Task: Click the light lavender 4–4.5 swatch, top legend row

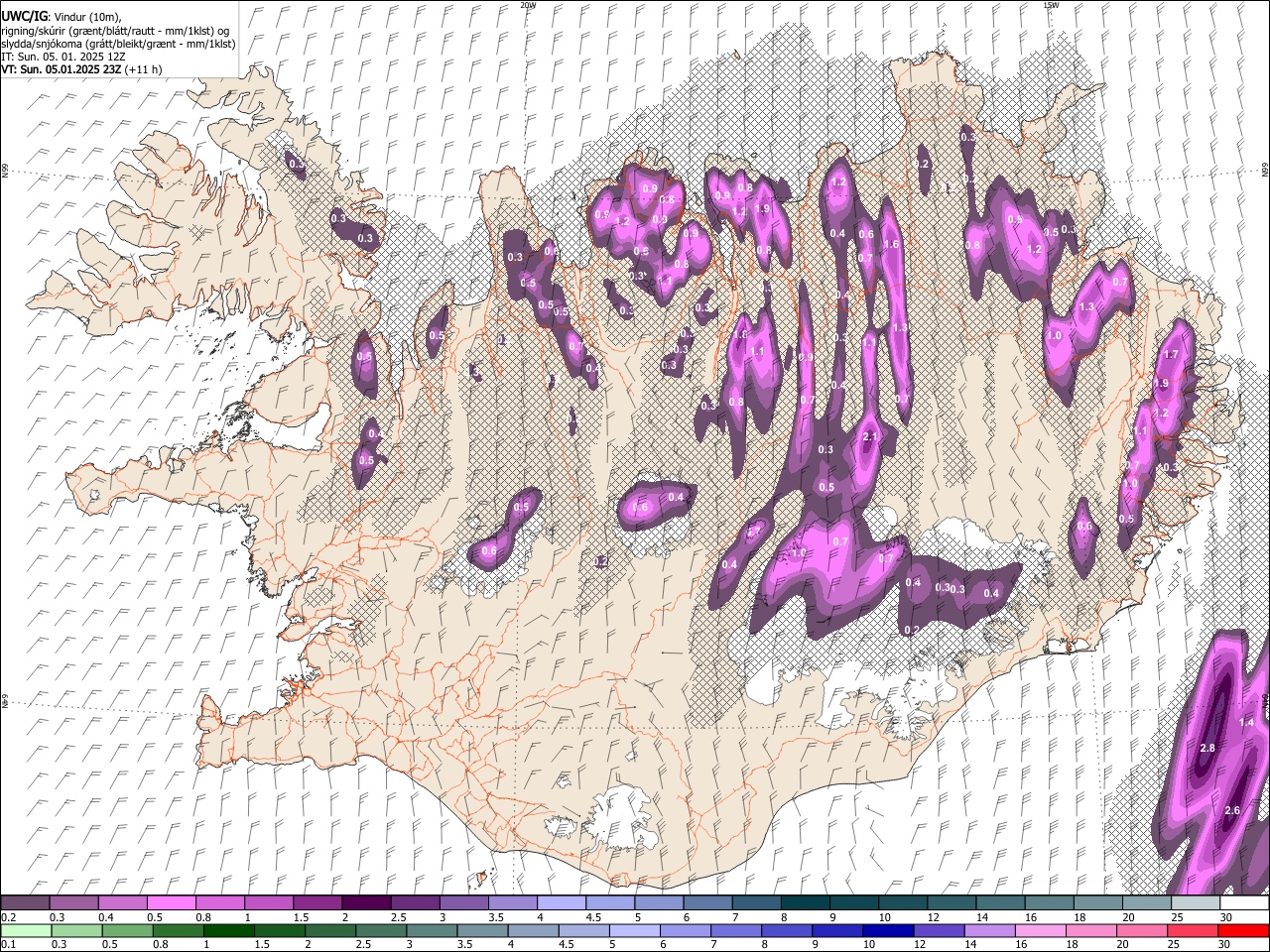Action: click(x=562, y=903)
